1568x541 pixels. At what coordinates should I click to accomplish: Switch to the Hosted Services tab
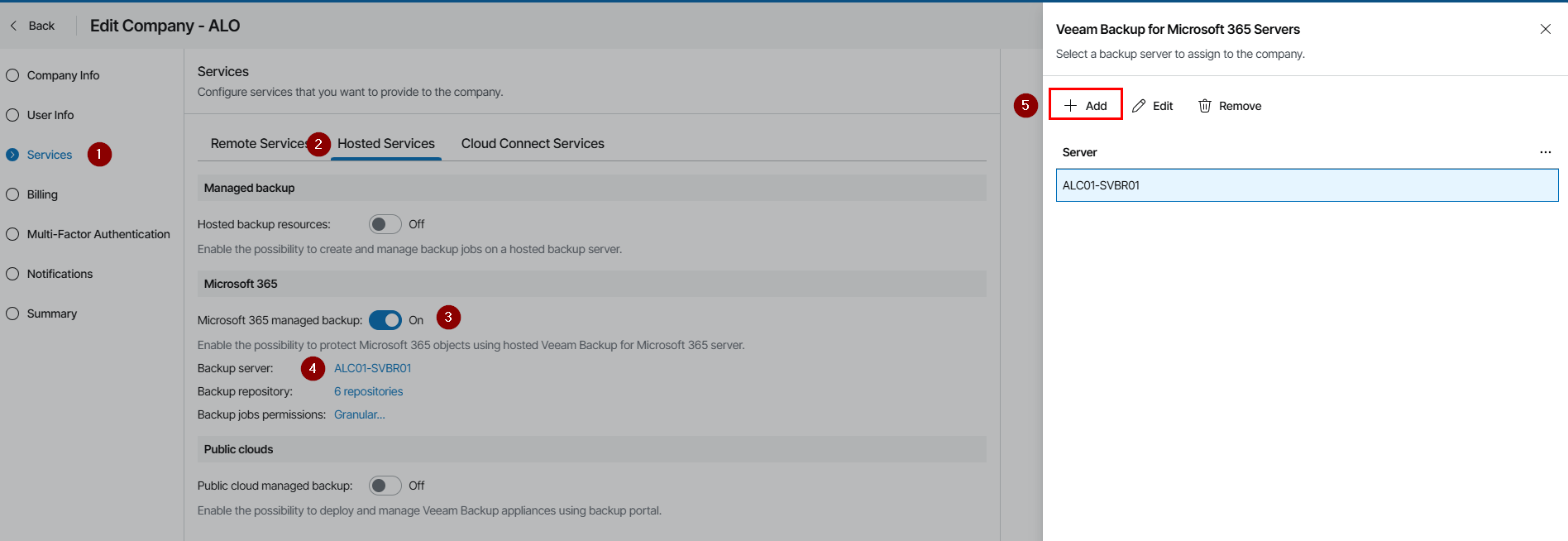tap(386, 143)
